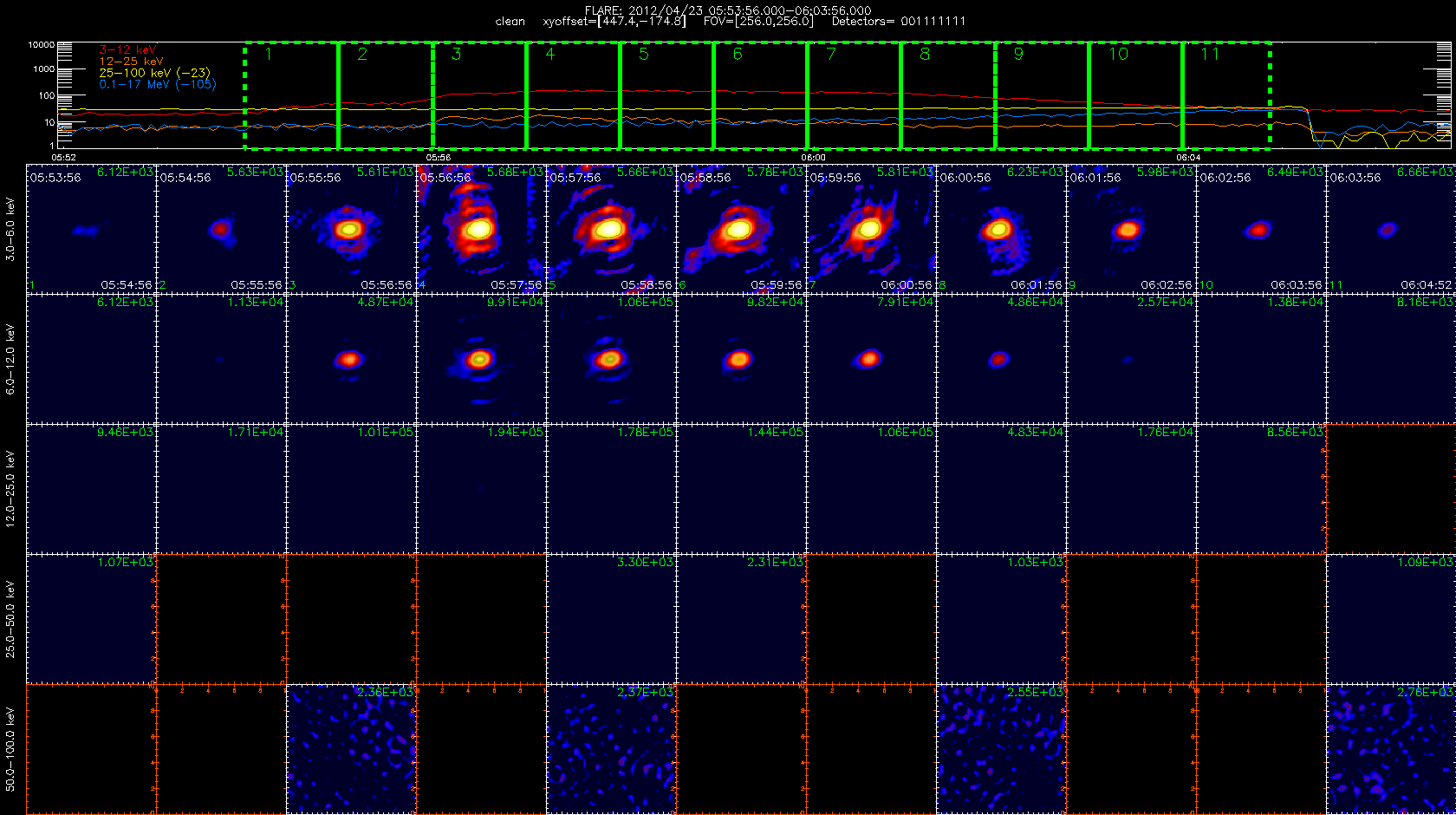Viewport: 1456px width, 815px height.
Task: Click the '12.0-25.0 keV' row label
Action: click(10, 489)
